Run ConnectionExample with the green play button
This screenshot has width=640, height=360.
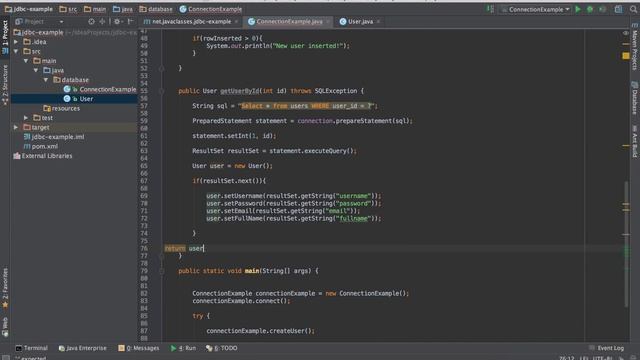(578, 9)
